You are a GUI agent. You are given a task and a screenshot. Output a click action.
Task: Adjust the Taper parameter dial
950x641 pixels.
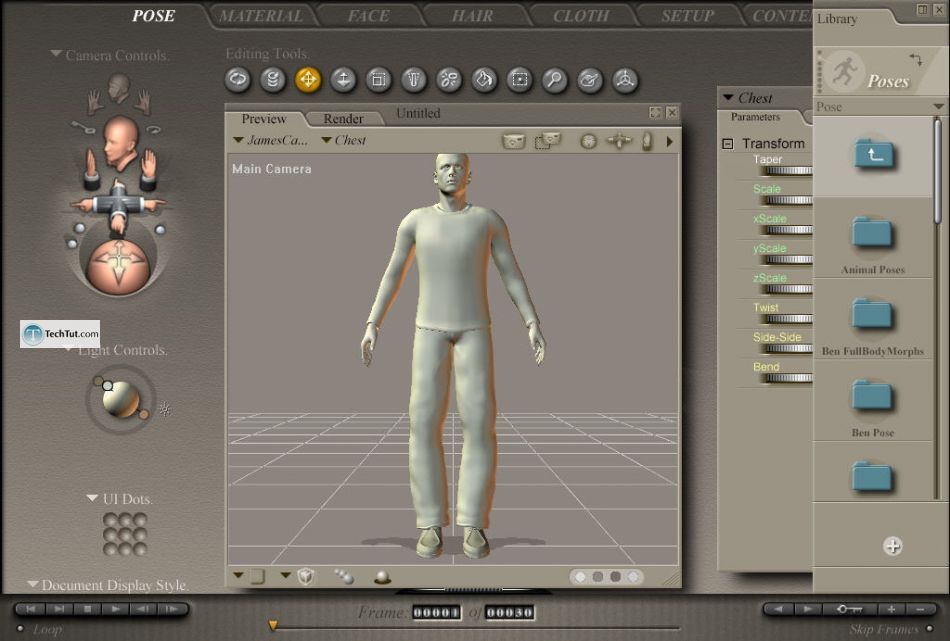tap(786, 170)
